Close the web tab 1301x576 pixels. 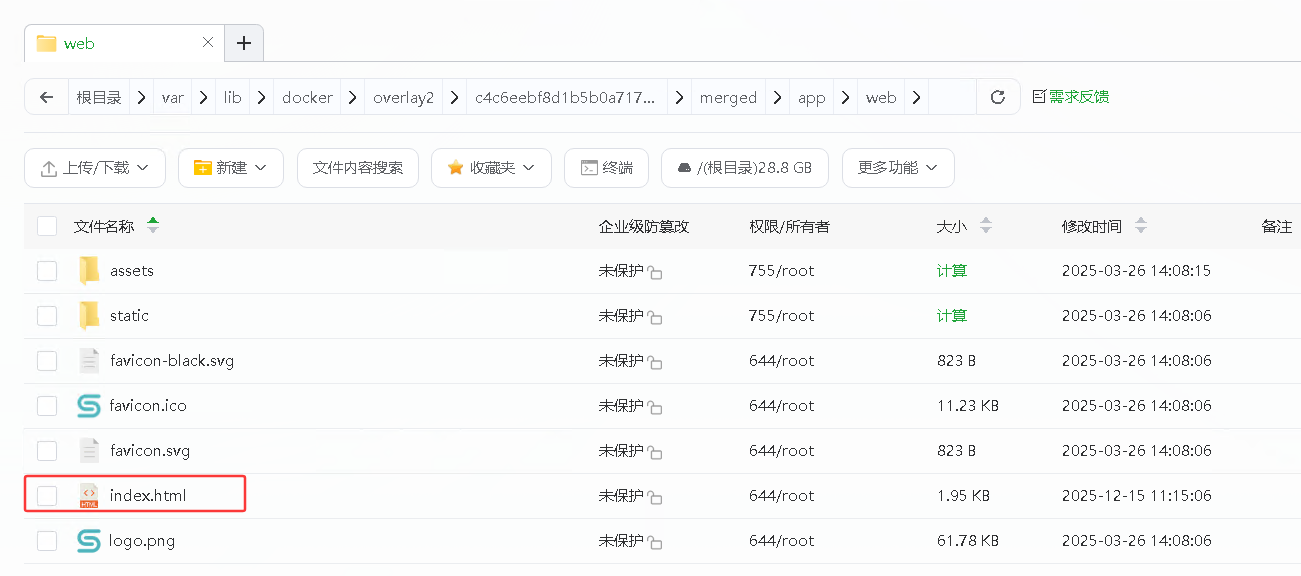tap(208, 43)
